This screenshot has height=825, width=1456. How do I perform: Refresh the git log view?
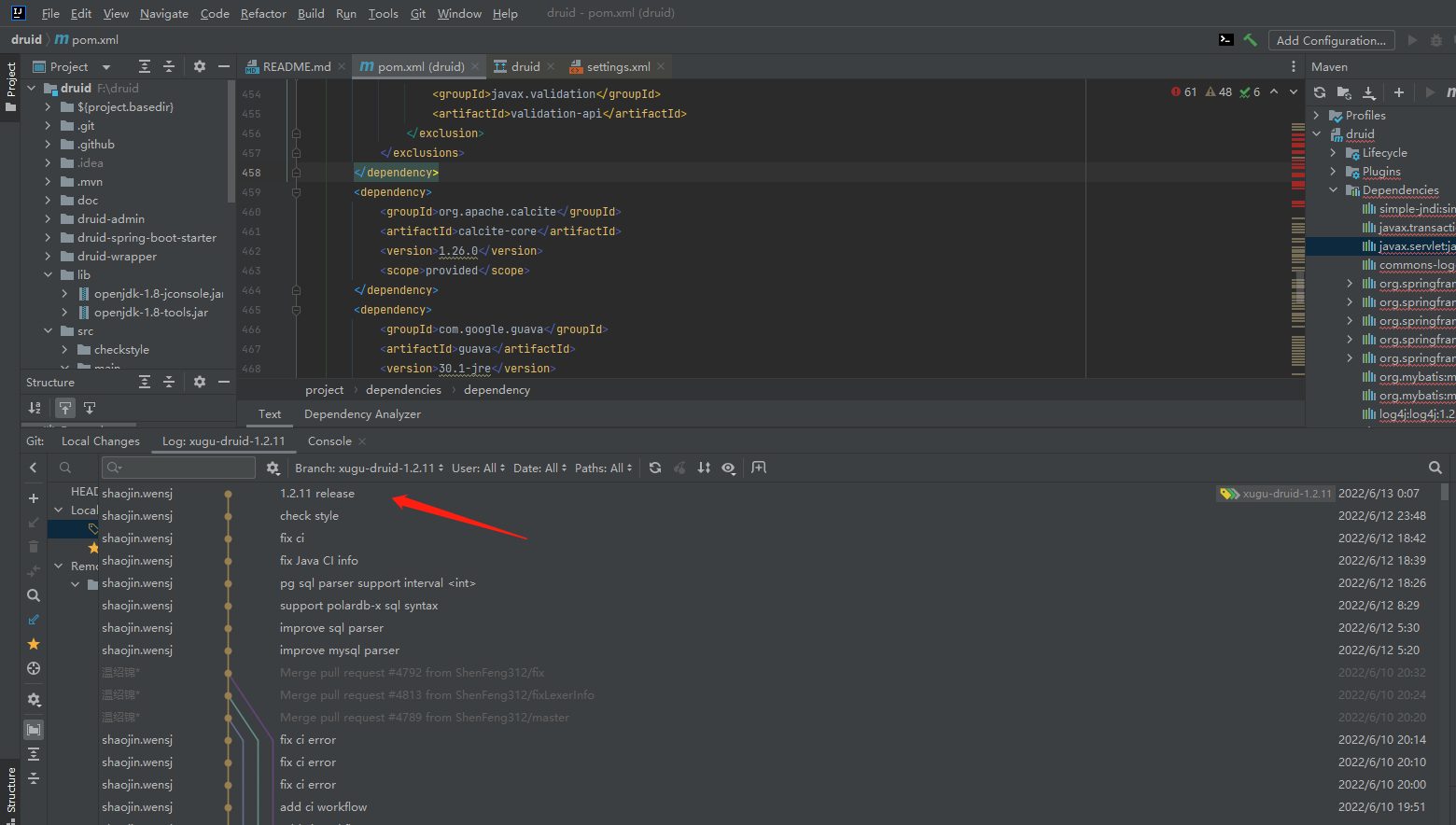coord(655,468)
